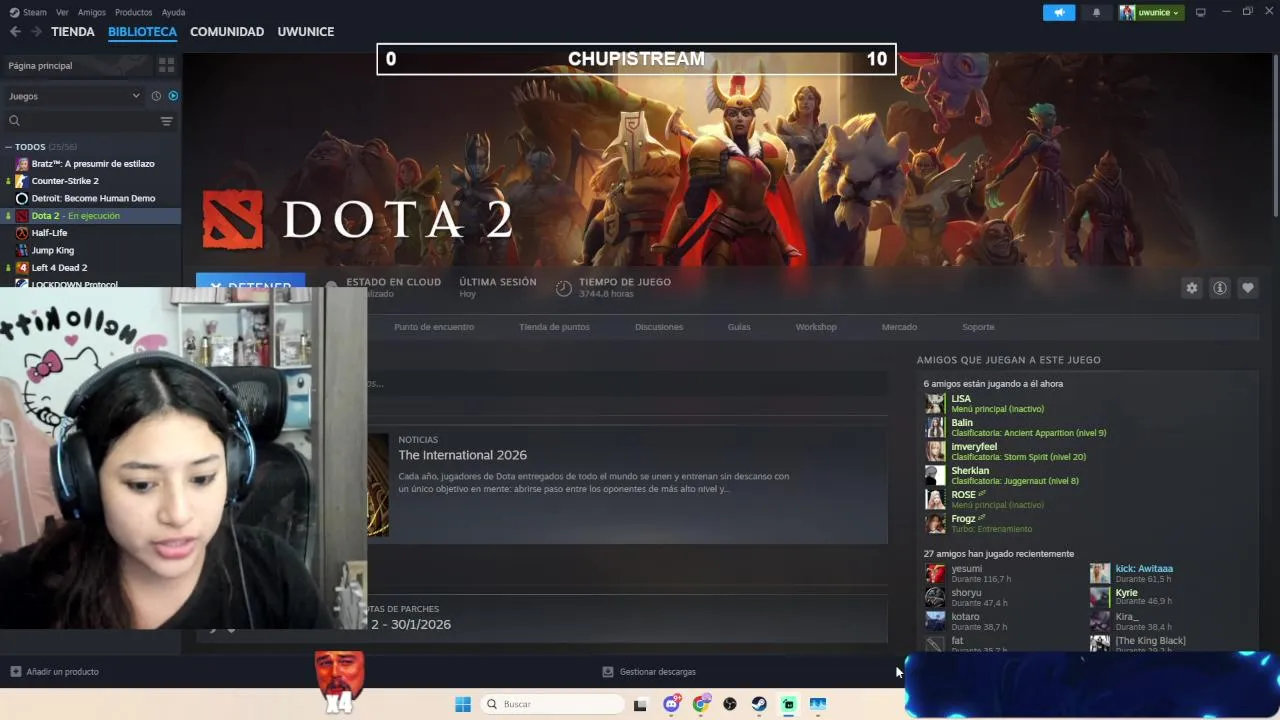Open the Amigos menu
Viewport: 1280px width, 720px height.
click(x=91, y=12)
